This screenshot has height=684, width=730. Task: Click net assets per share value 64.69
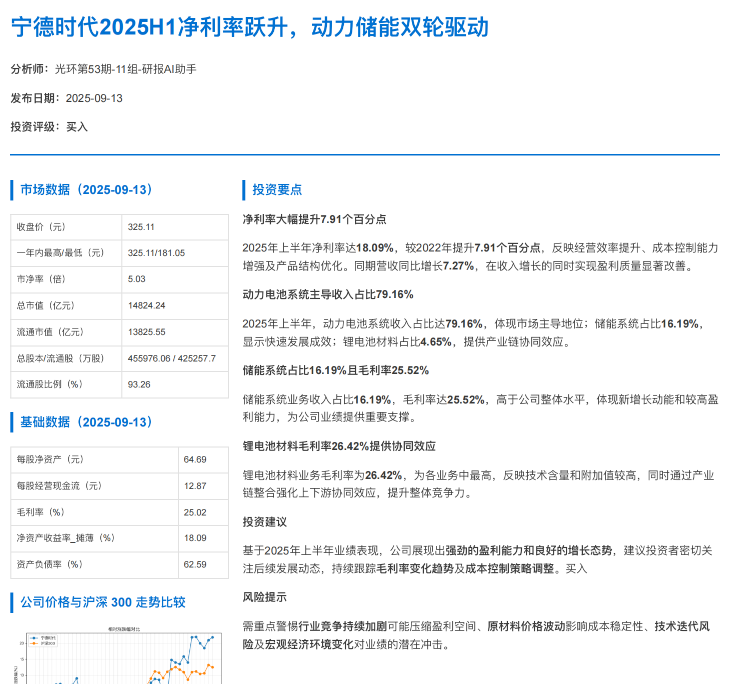(195, 460)
